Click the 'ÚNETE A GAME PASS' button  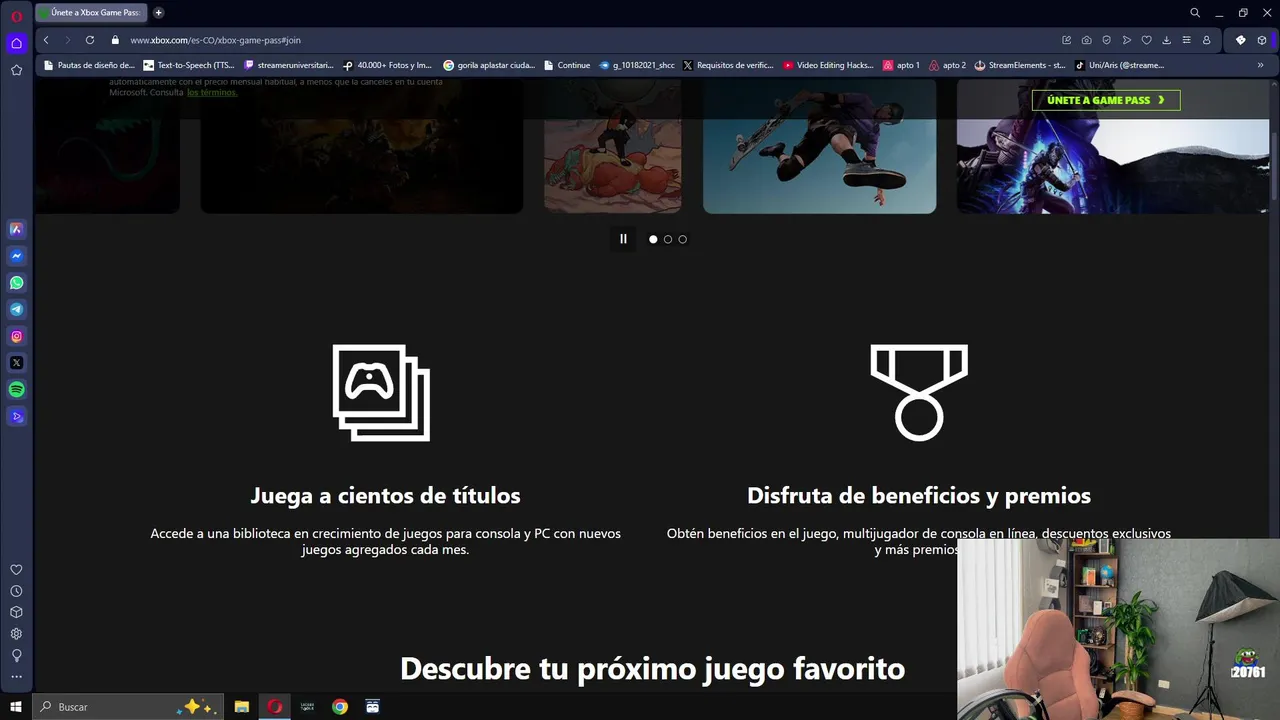[1106, 100]
